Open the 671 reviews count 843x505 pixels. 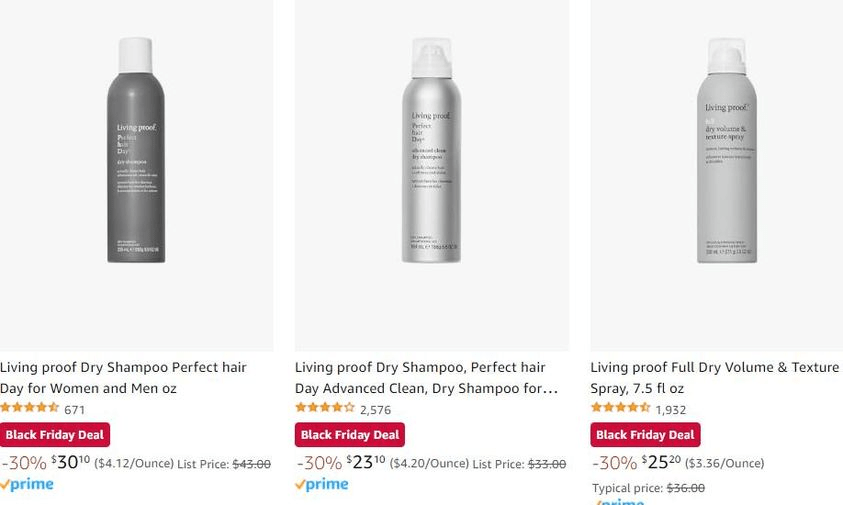(x=75, y=409)
